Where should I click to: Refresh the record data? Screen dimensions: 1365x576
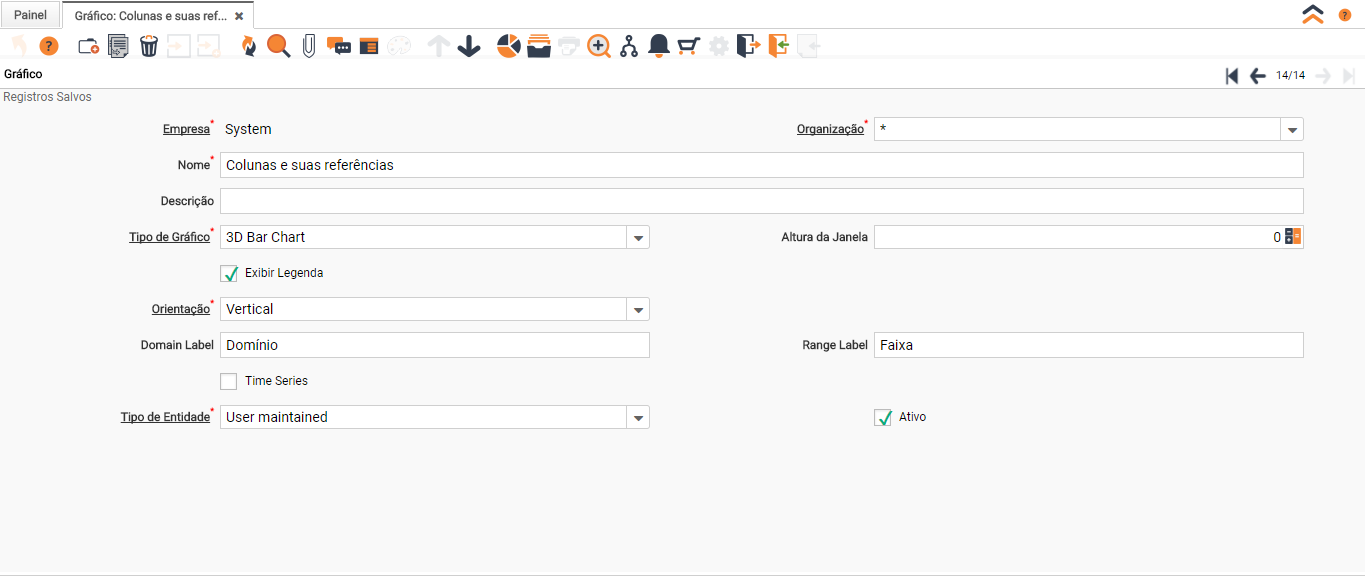pyautogui.click(x=248, y=46)
